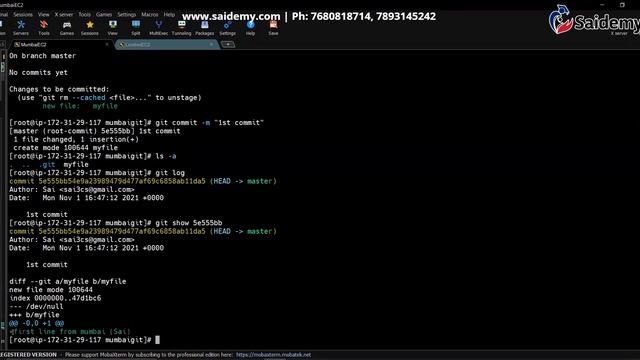Click the '+++ b/myfile' line
The width and height of the screenshot is (640, 360).
point(34,315)
